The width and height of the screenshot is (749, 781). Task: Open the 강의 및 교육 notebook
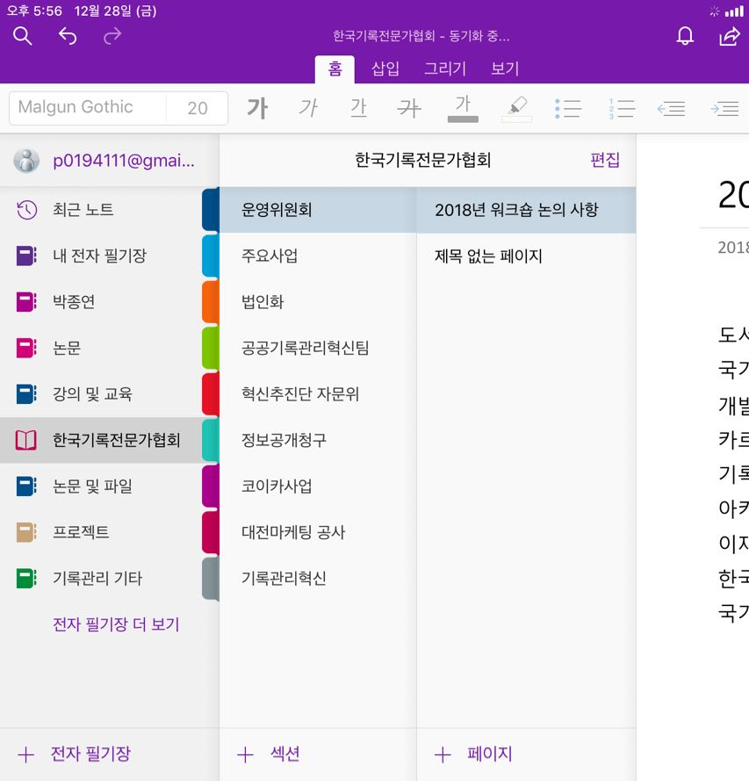101,393
